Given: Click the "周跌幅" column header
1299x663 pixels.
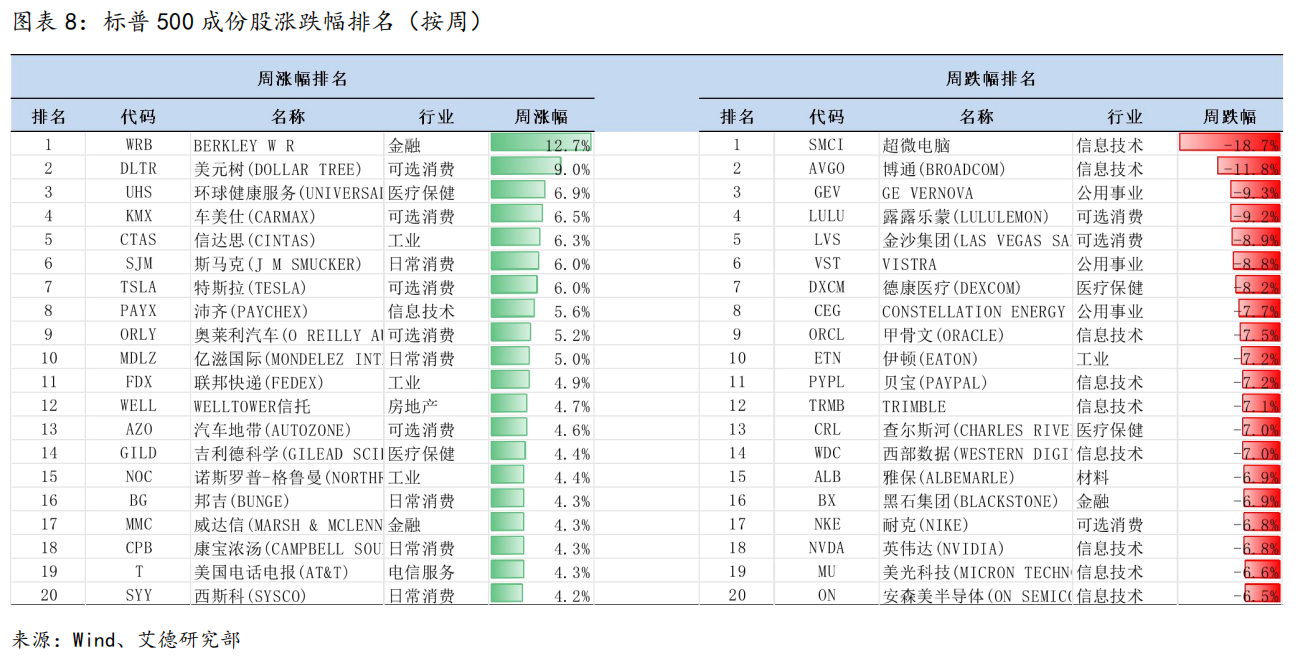Looking at the screenshot, I should tap(1229, 117).
